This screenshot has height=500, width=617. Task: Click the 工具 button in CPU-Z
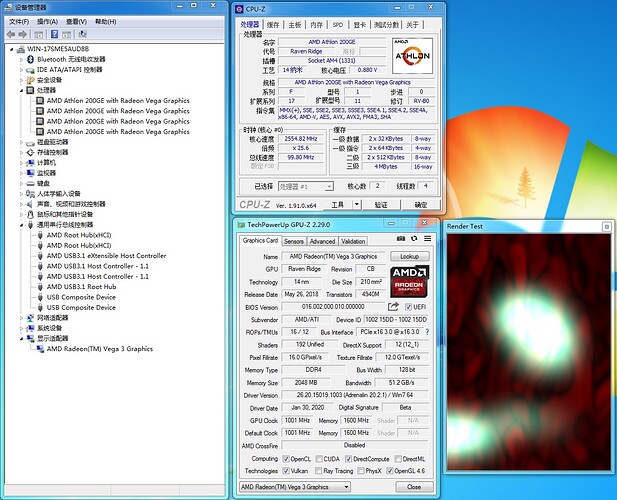point(337,205)
